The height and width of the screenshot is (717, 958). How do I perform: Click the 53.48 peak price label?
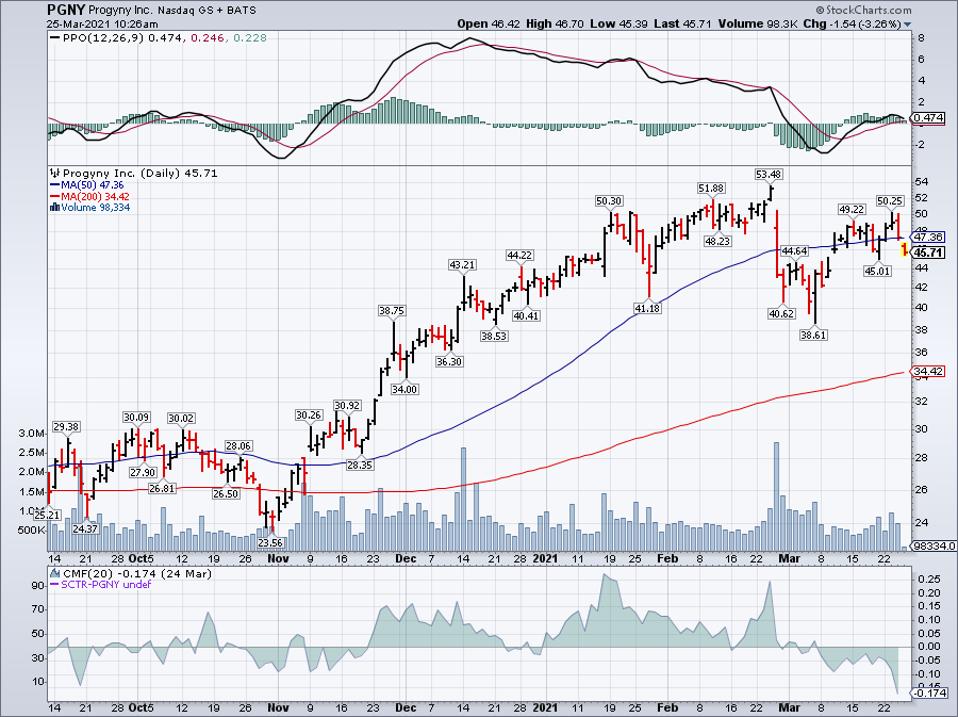pyautogui.click(x=769, y=175)
